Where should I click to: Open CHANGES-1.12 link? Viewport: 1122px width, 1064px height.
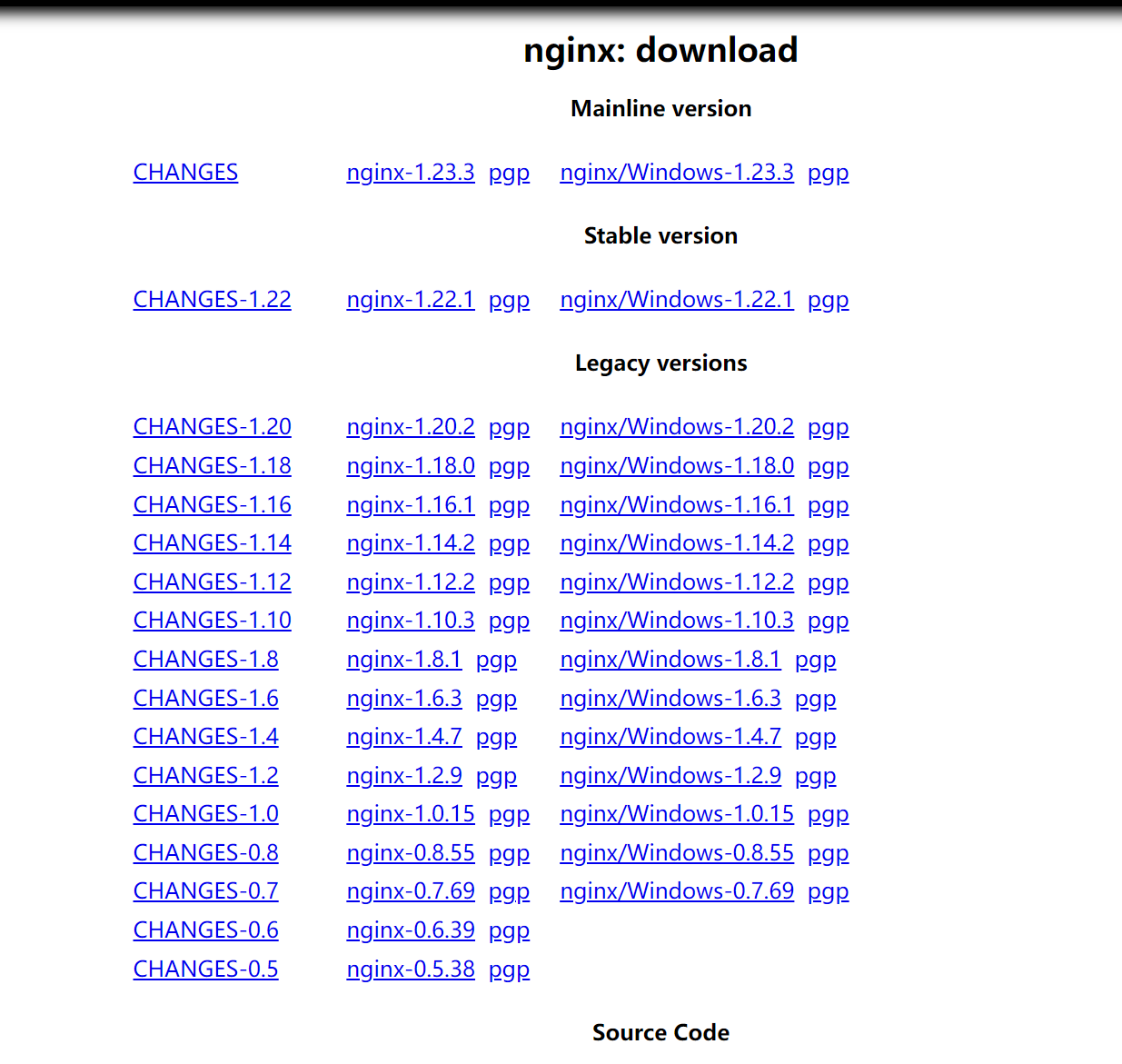pos(213,582)
